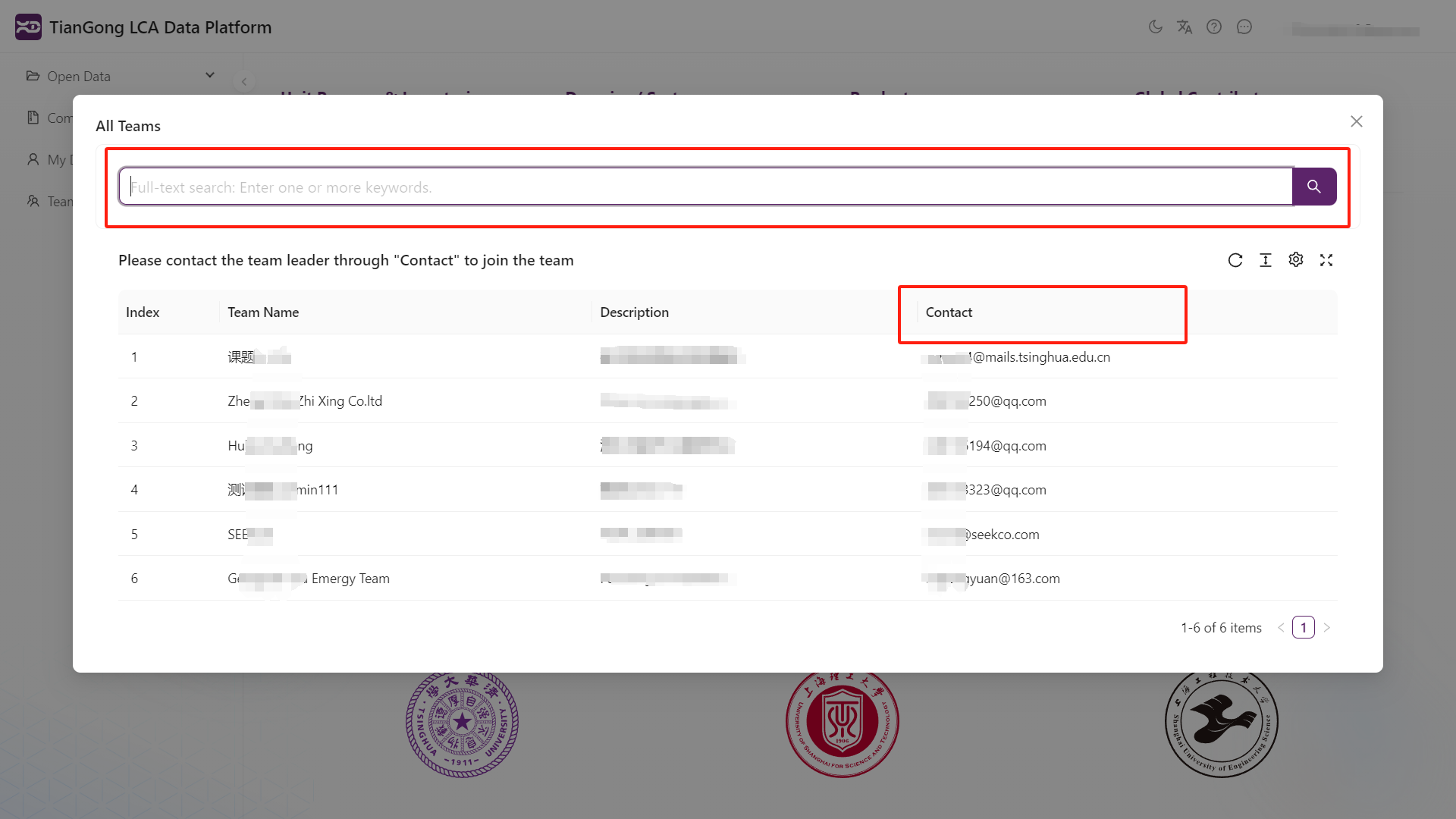Viewport: 1456px width, 819px height.
Task: Click the 194@qq.com contact email
Action: point(987,446)
